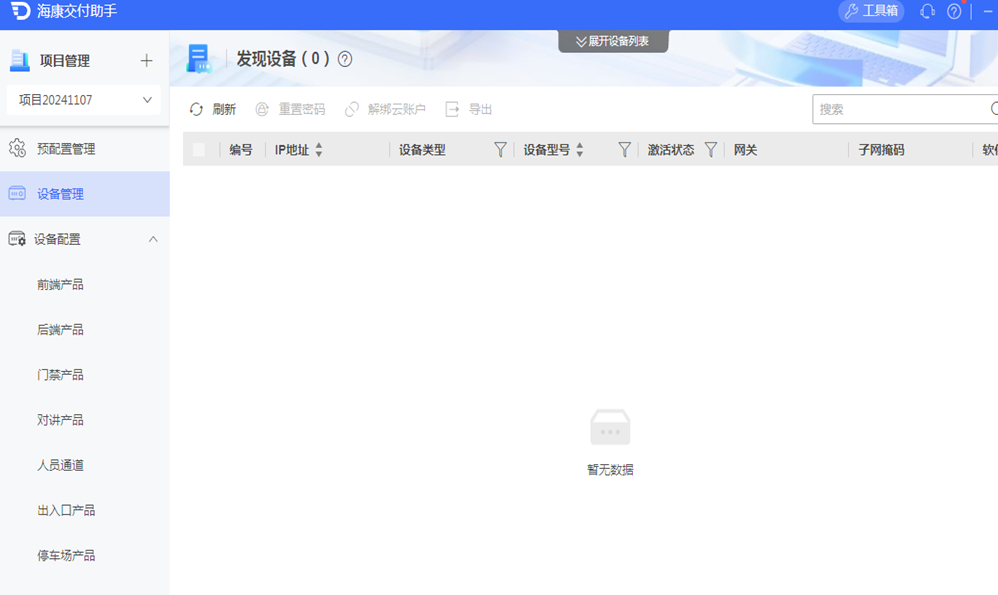Click the 发现设备 header device icon
The width and height of the screenshot is (998, 595).
pos(199,59)
